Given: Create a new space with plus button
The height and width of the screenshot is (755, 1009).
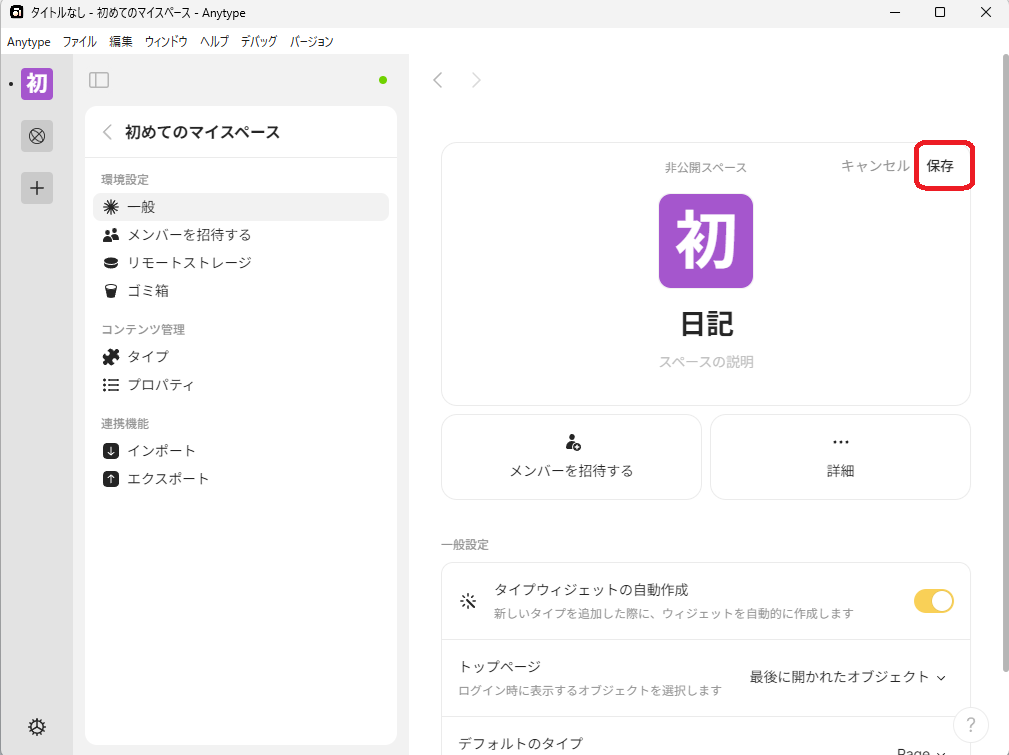Looking at the screenshot, I should tap(37, 188).
